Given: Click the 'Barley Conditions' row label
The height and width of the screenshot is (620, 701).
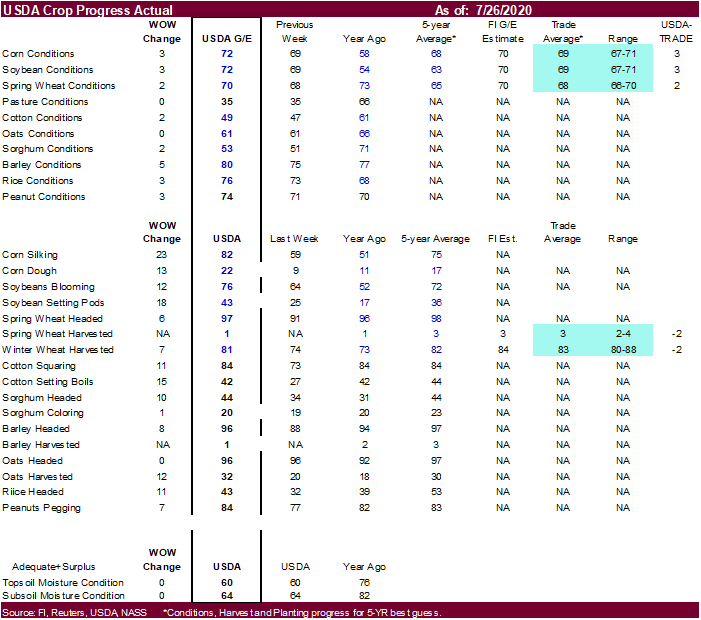Looking at the screenshot, I should (42, 165).
